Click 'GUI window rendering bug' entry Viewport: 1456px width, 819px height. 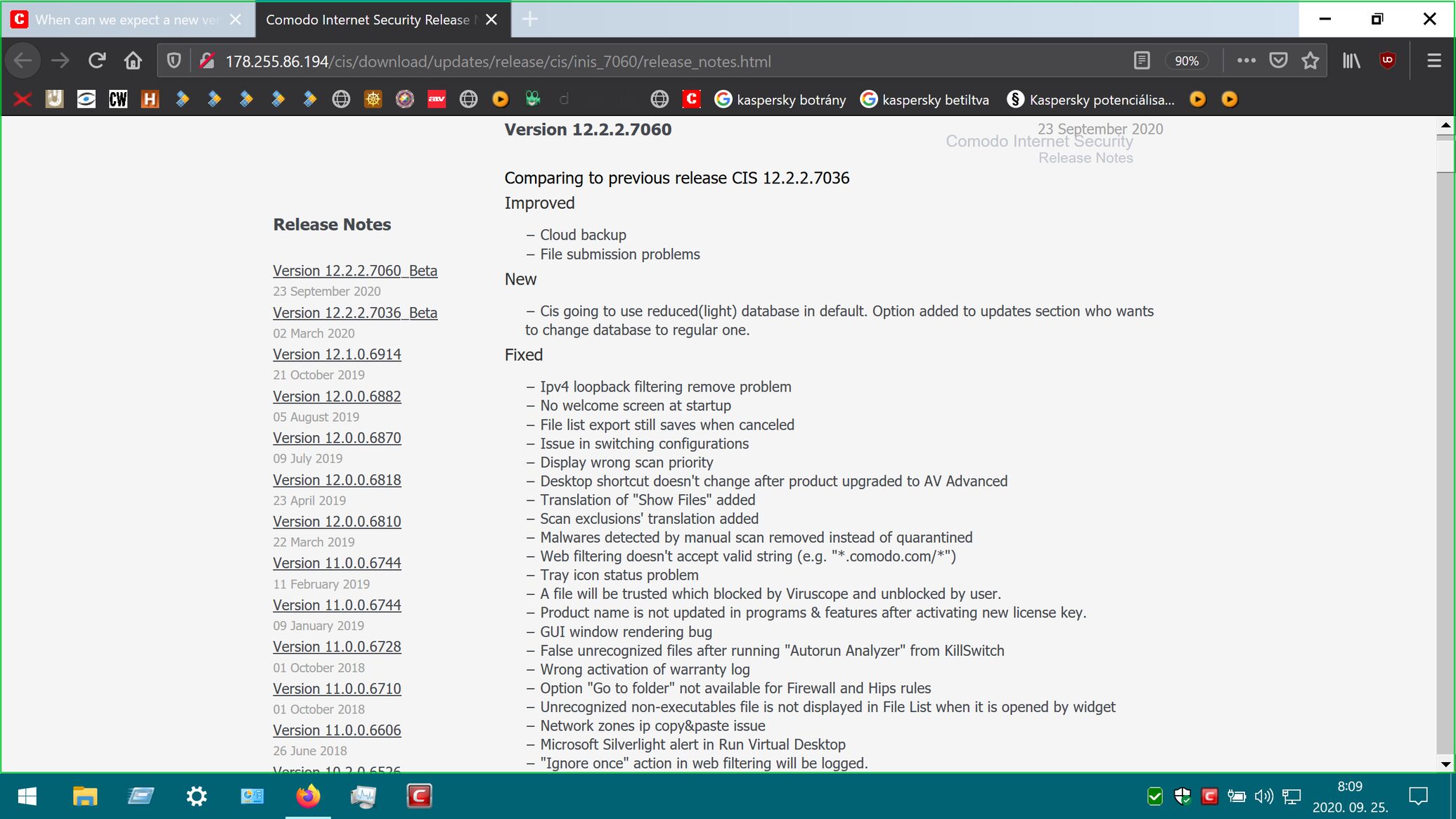pyautogui.click(x=626, y=632)
